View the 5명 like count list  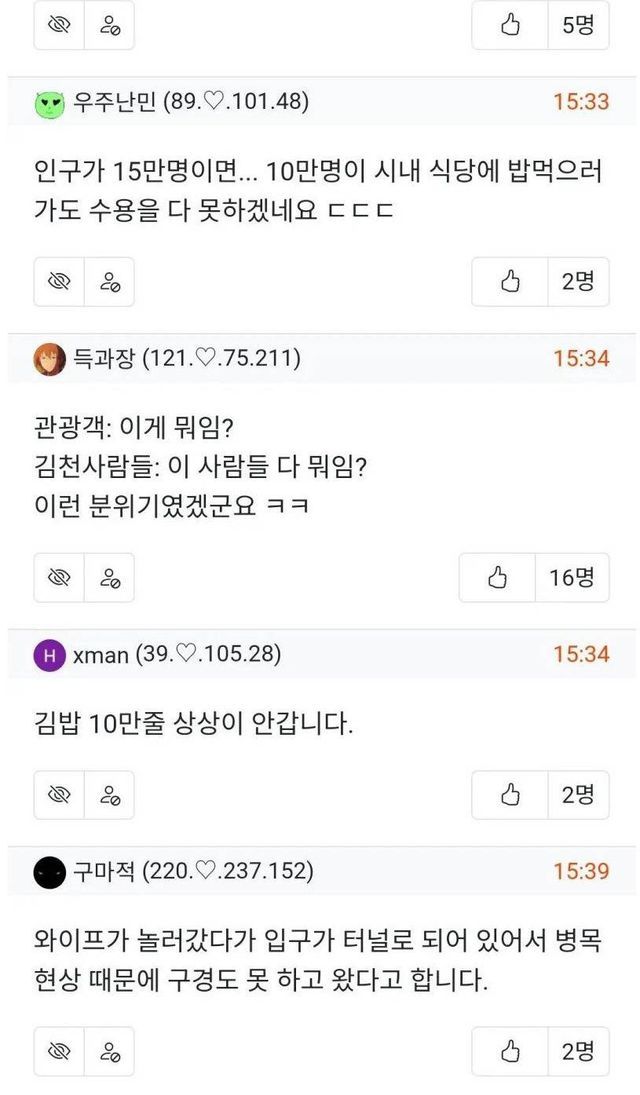[578, 26]
